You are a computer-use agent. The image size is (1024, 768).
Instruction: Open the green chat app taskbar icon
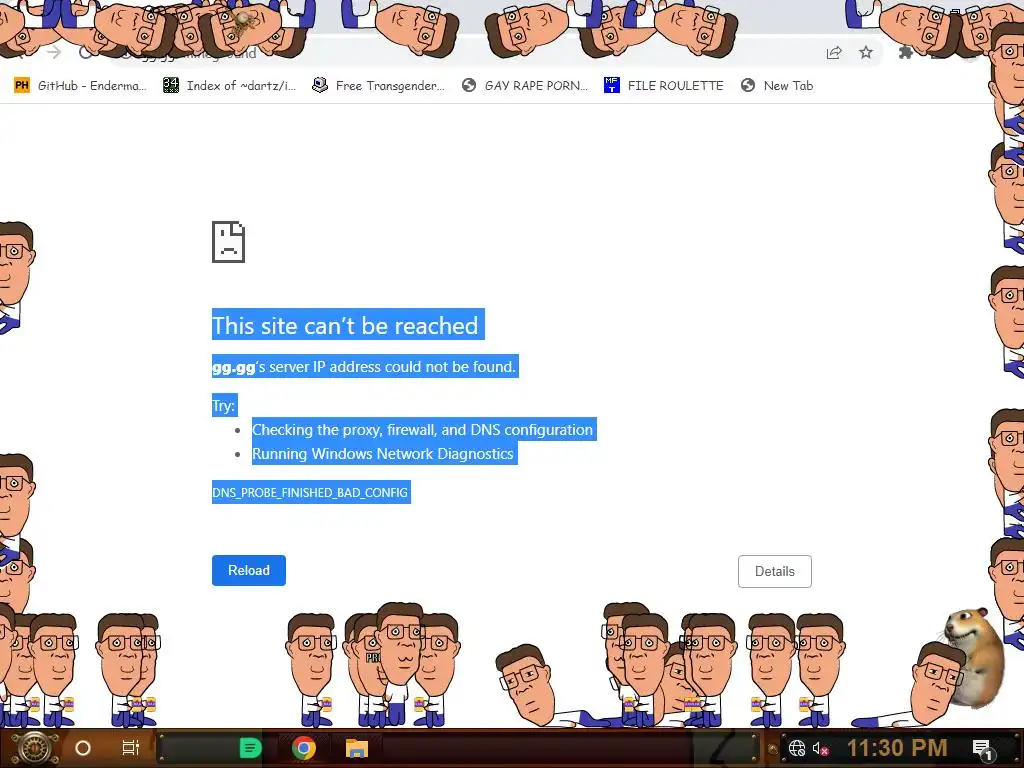coord(250,748)
